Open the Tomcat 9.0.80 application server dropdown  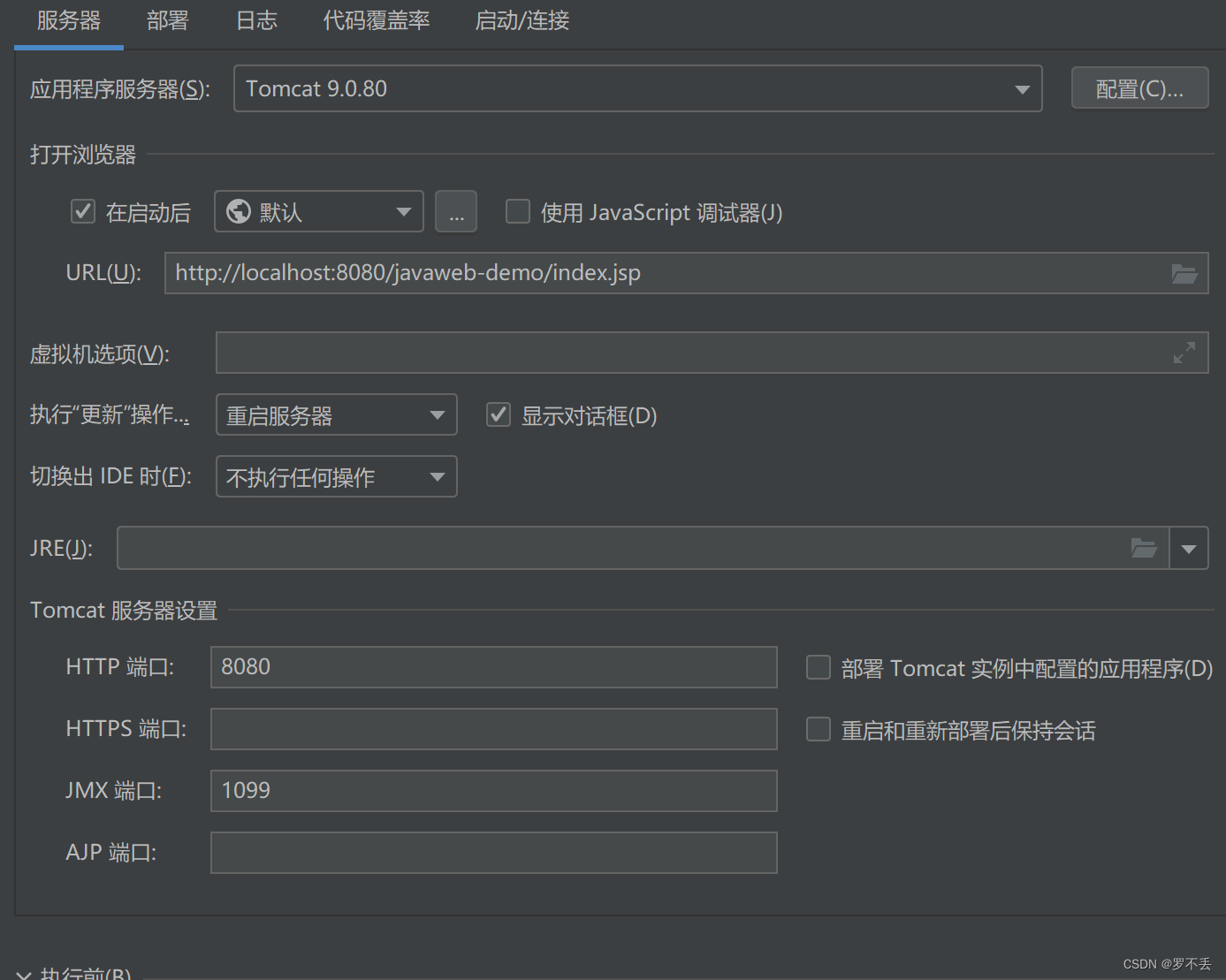tap(638, 88)
